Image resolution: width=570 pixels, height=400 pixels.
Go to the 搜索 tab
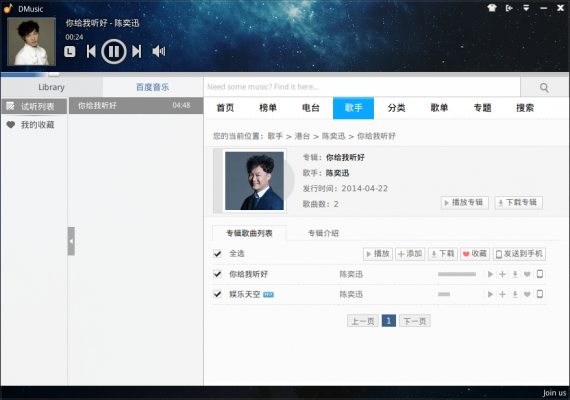click(x=525, y=108)
